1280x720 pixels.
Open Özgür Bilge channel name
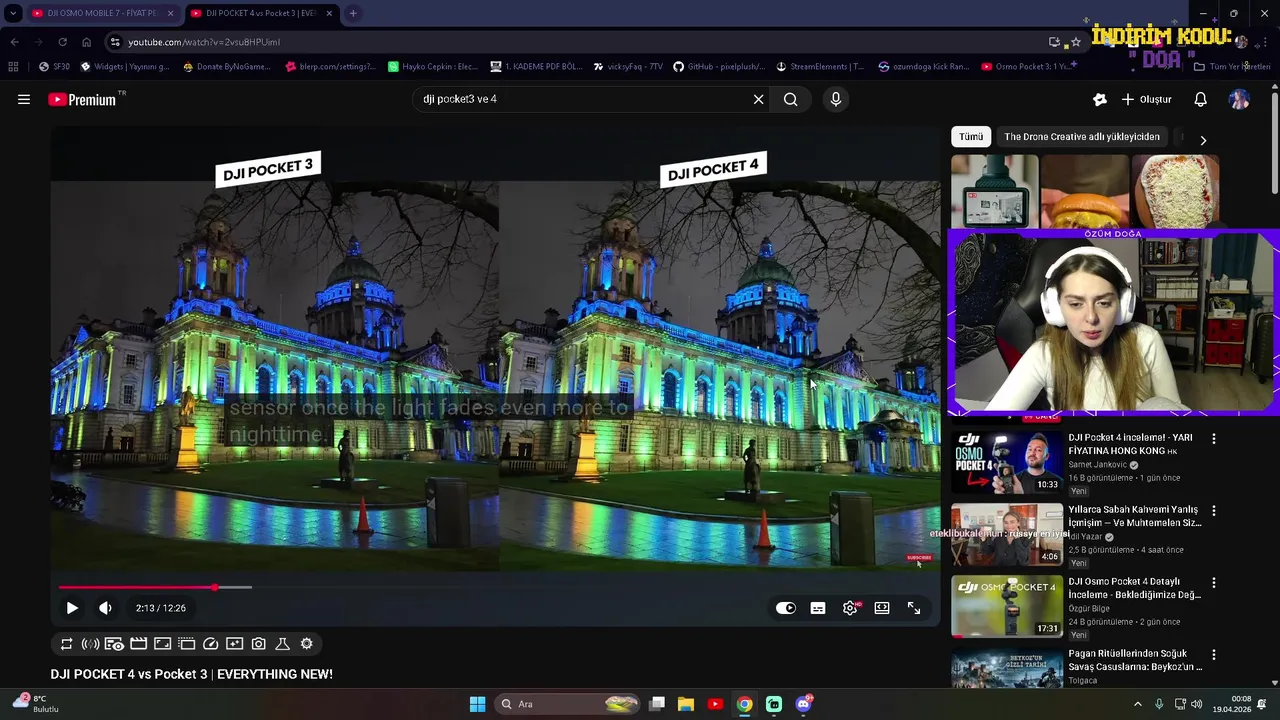(1089, 608)
